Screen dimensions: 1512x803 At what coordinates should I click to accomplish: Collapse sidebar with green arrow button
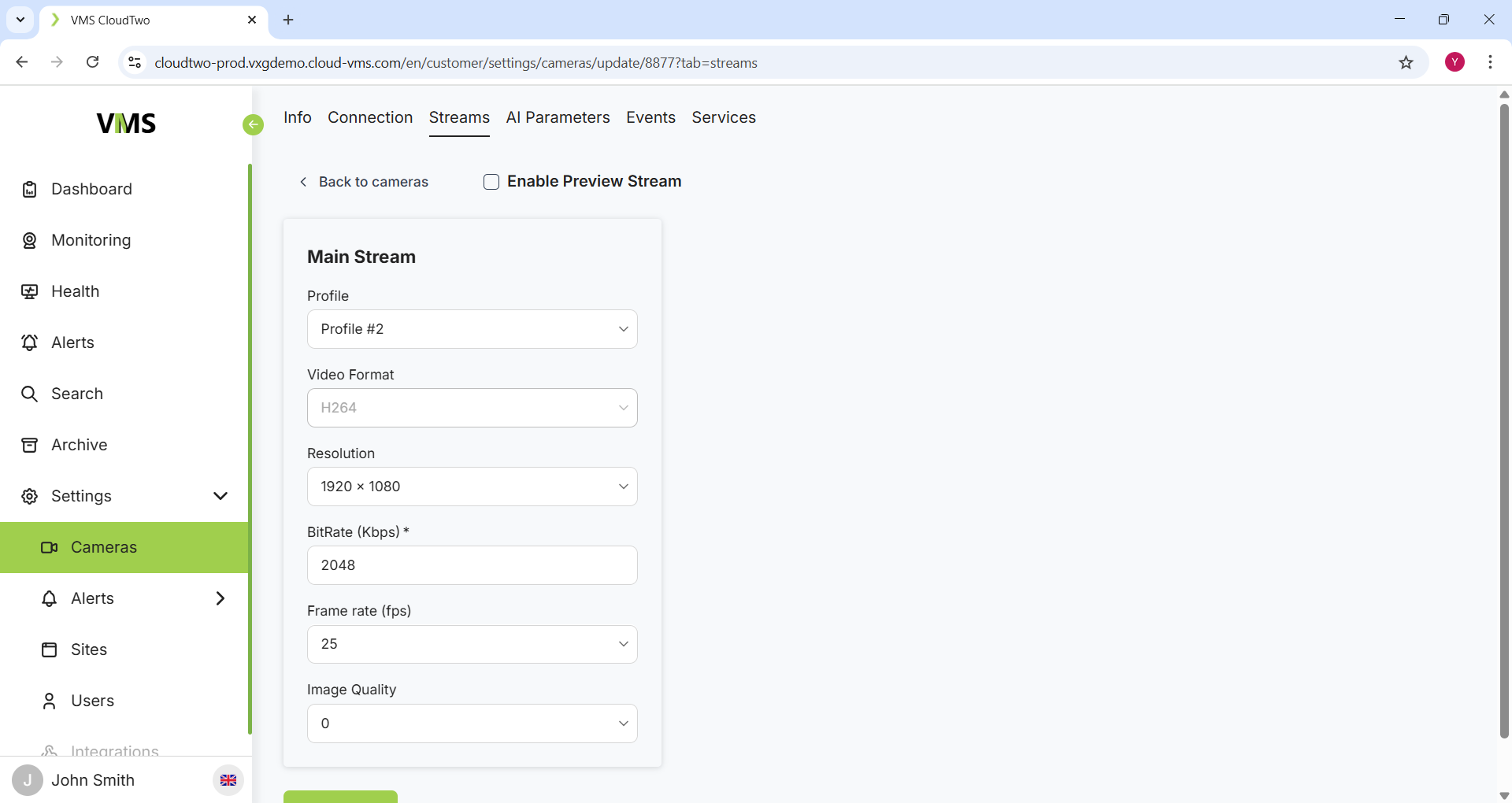[253, 124]
